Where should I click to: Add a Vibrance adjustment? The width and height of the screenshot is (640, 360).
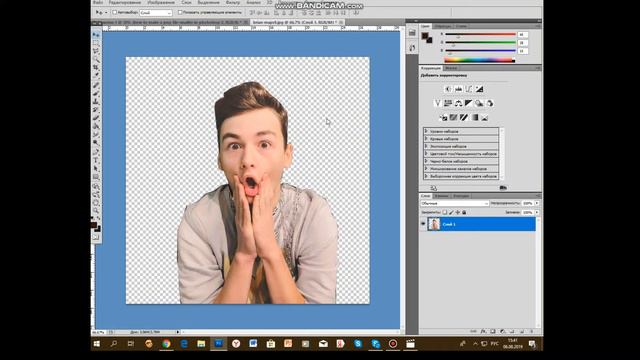pos(438,103)
